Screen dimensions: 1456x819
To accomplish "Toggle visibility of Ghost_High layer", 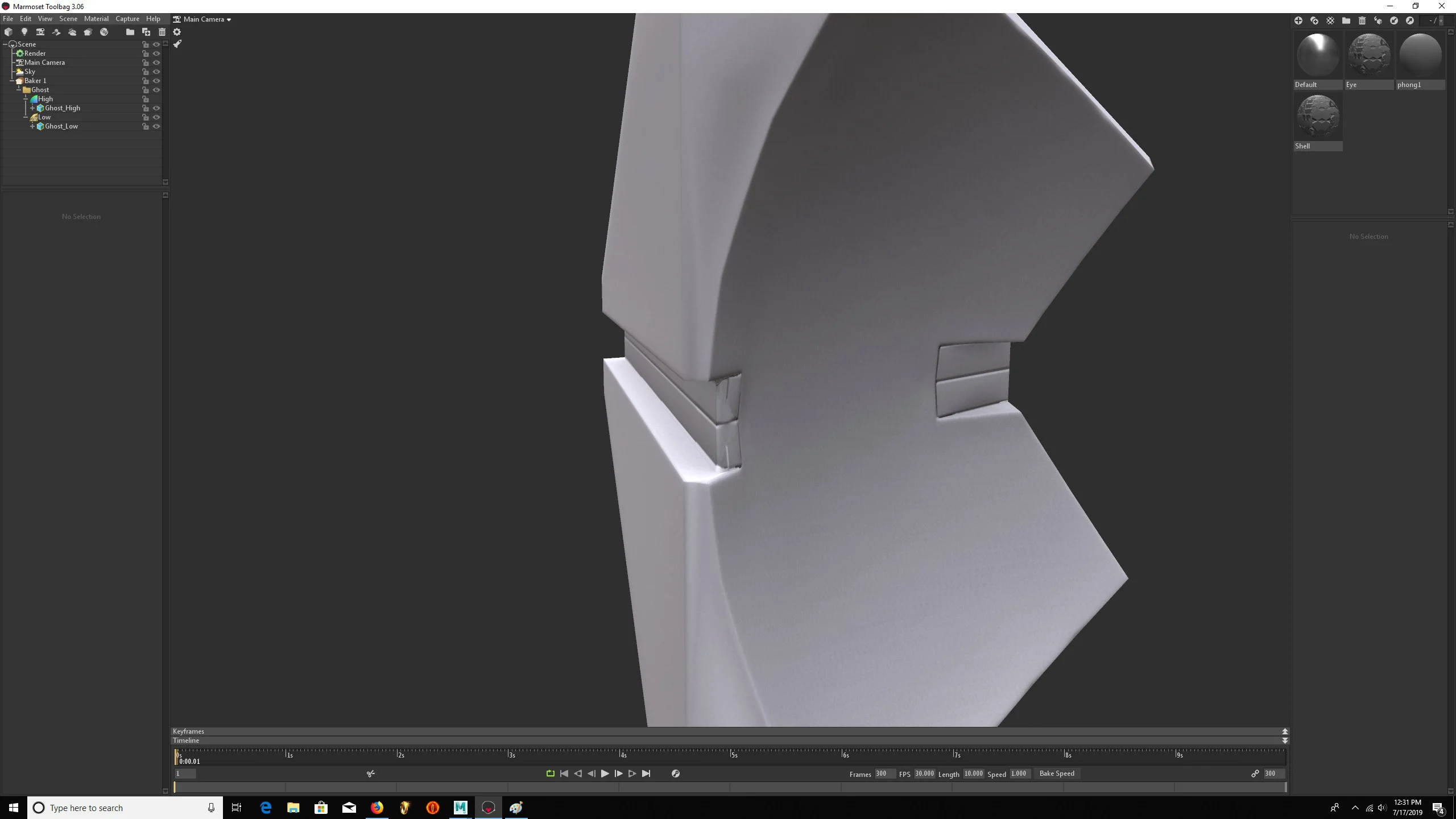I will tap(156, 108).
